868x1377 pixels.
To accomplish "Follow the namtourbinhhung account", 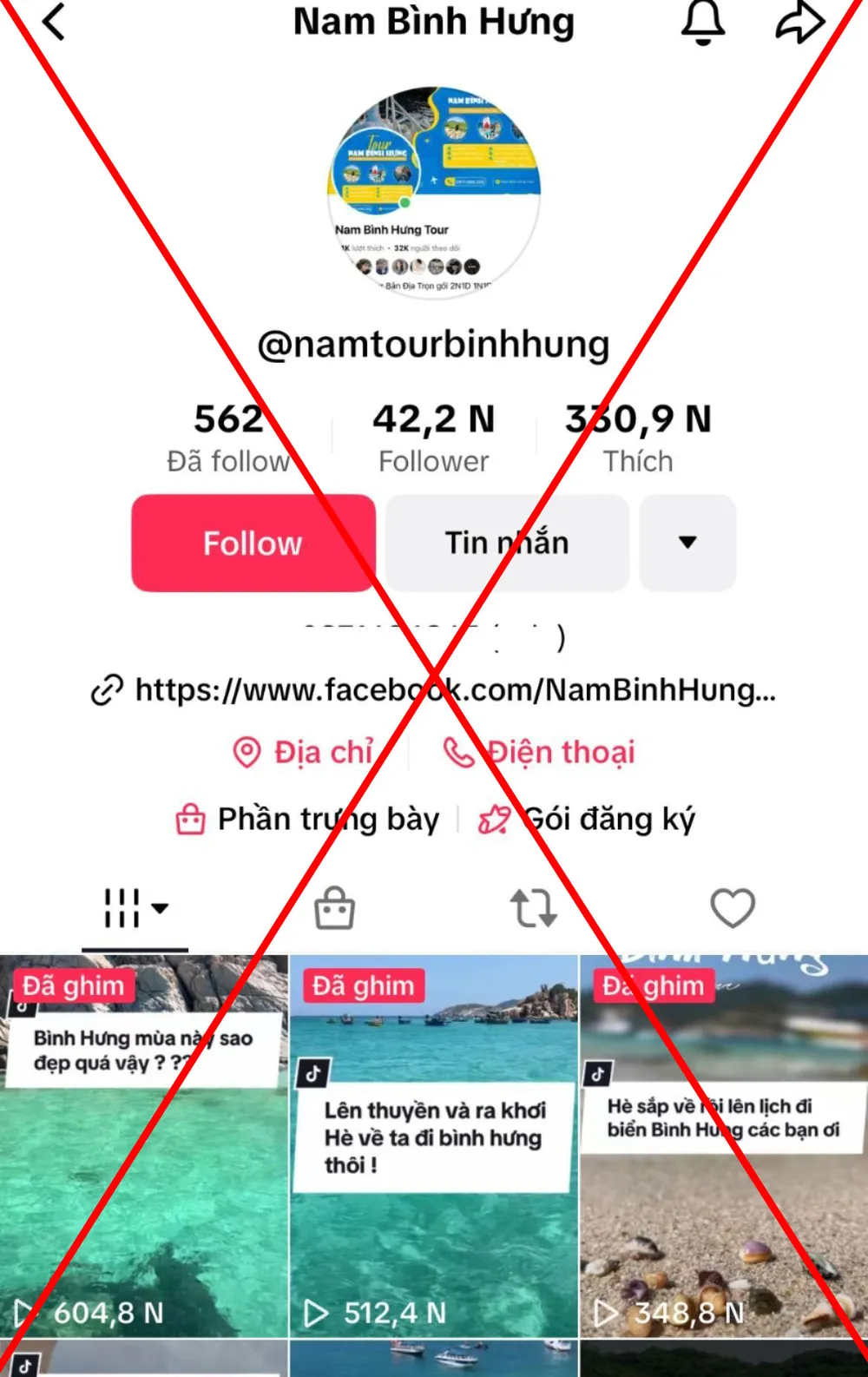I will click(253, 543).
